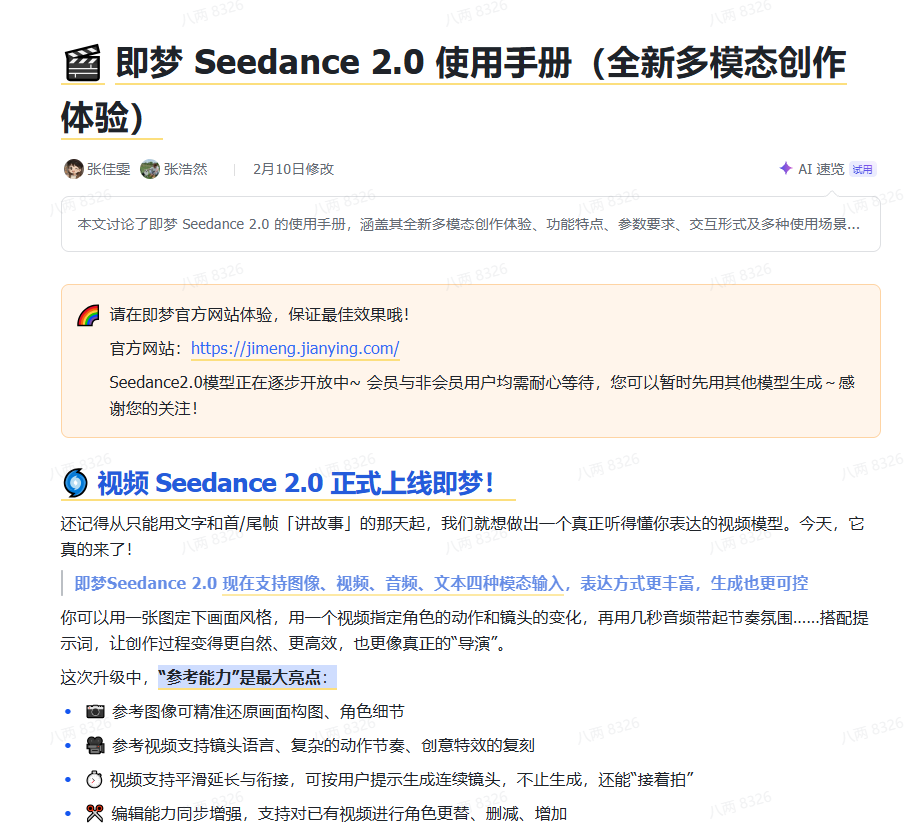915x828 pixels.
Task: Click the blue quote 即梦Seedance 2.0 现在支持图像
Action: click(441, 583)
